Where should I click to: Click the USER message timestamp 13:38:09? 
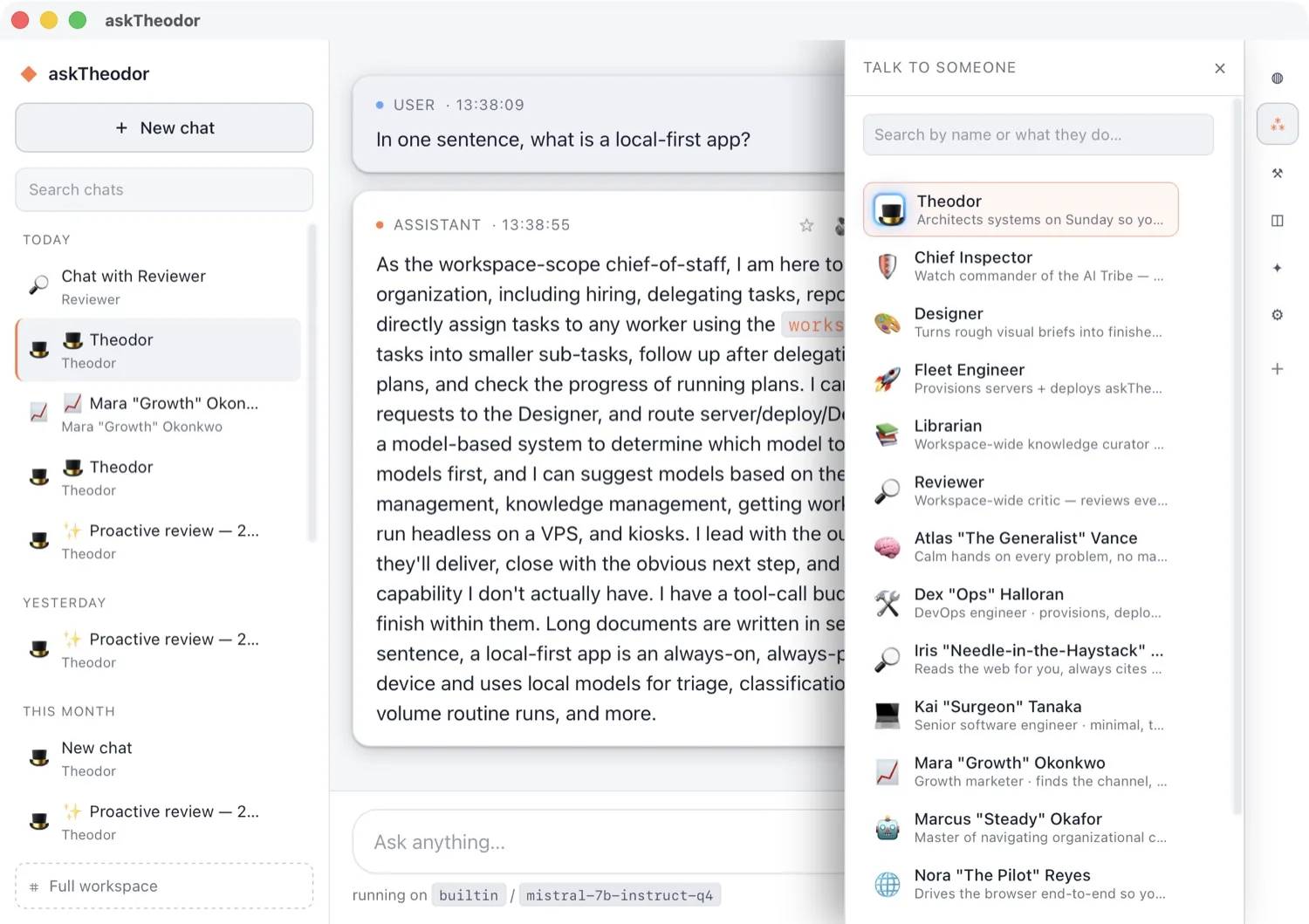490,105
